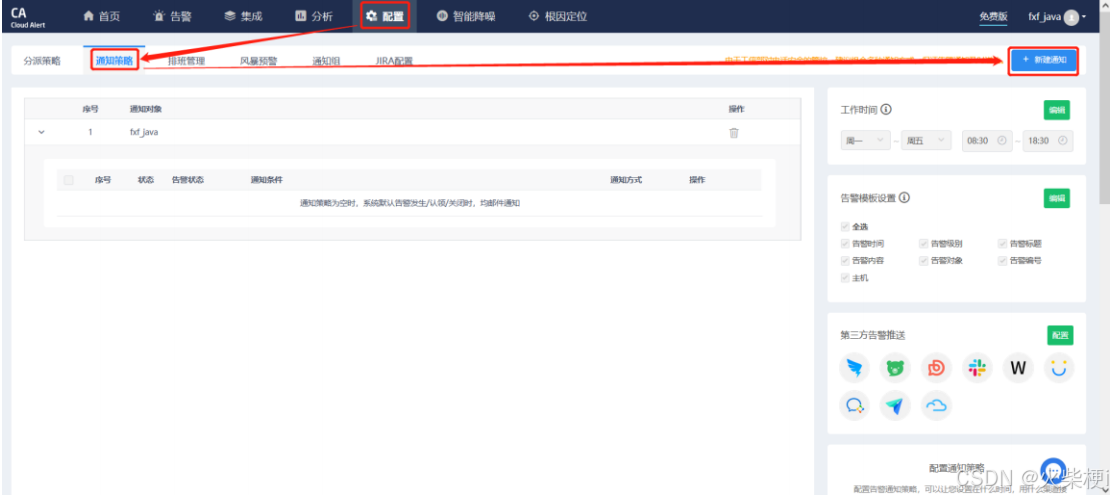
Task: Click the 18:30 end time field
Action: [x=1048, y=140]
